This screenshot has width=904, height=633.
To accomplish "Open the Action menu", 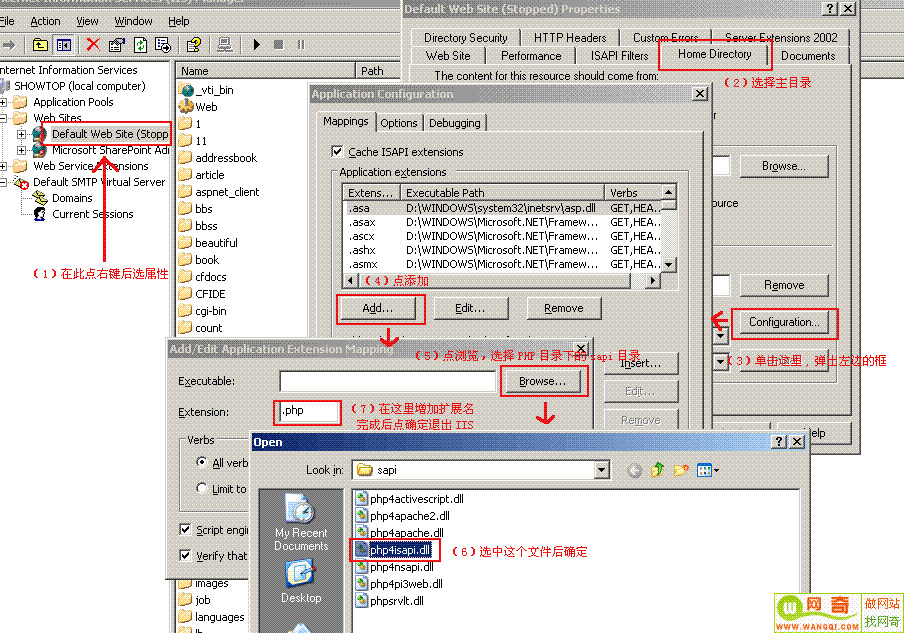I will coord(45,21).
